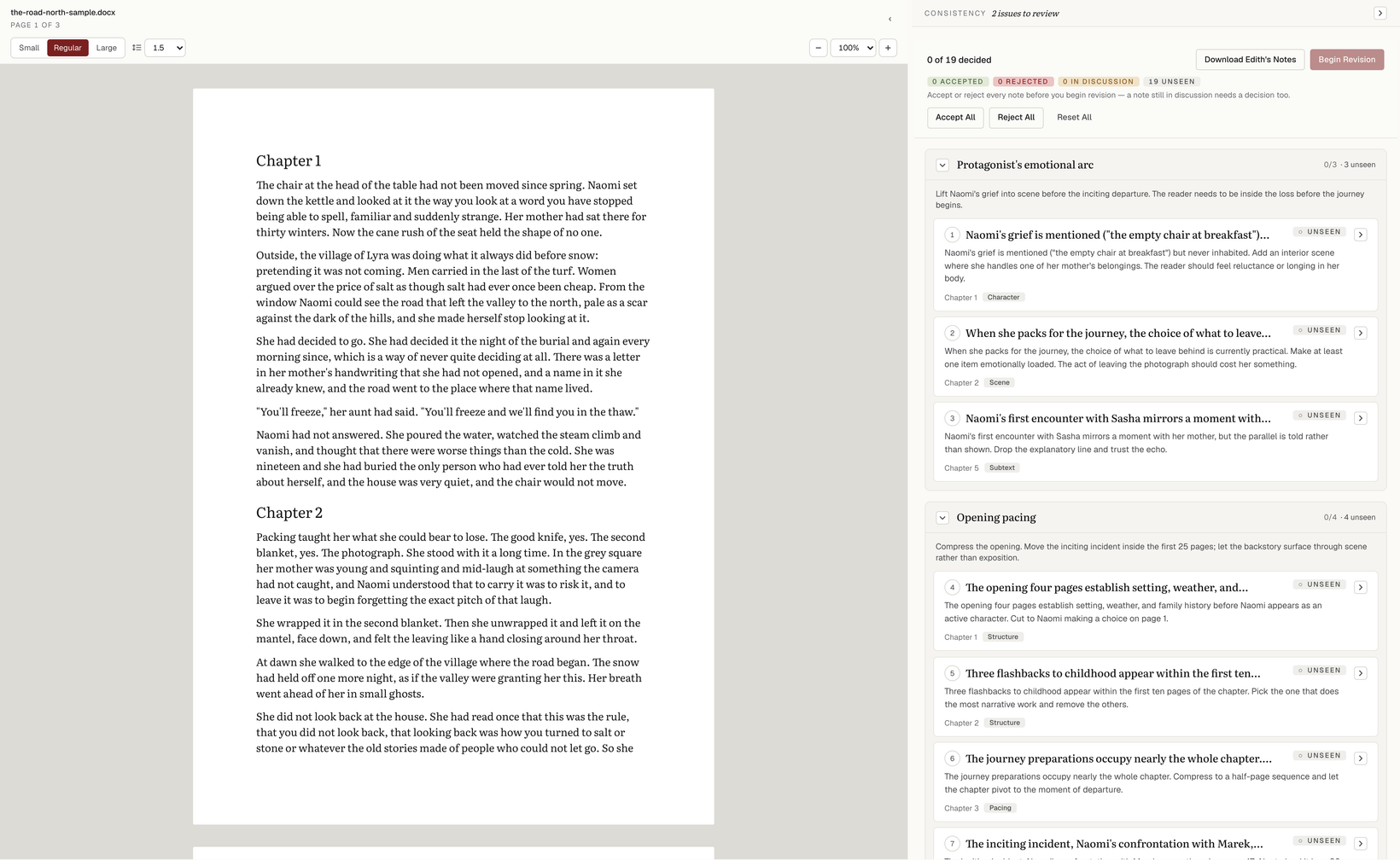Click the Unseen status on note 2
This screenshot has height=860, width=1400.
(1320, 330)
